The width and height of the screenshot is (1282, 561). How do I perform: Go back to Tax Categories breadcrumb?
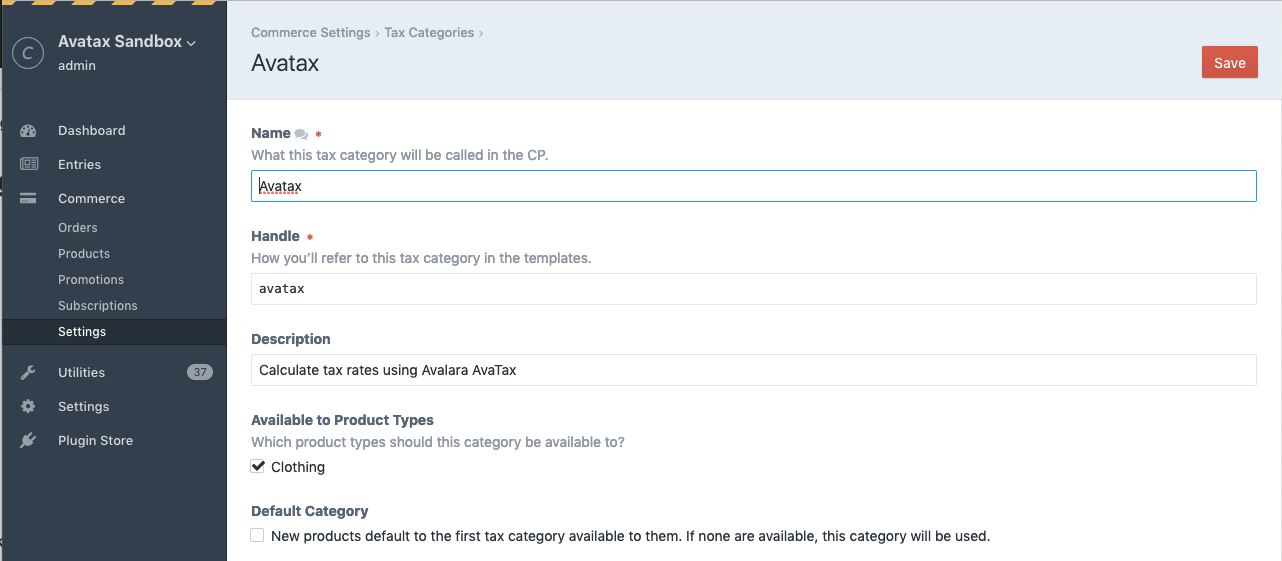pyautogui.click(x=429, y=33)
